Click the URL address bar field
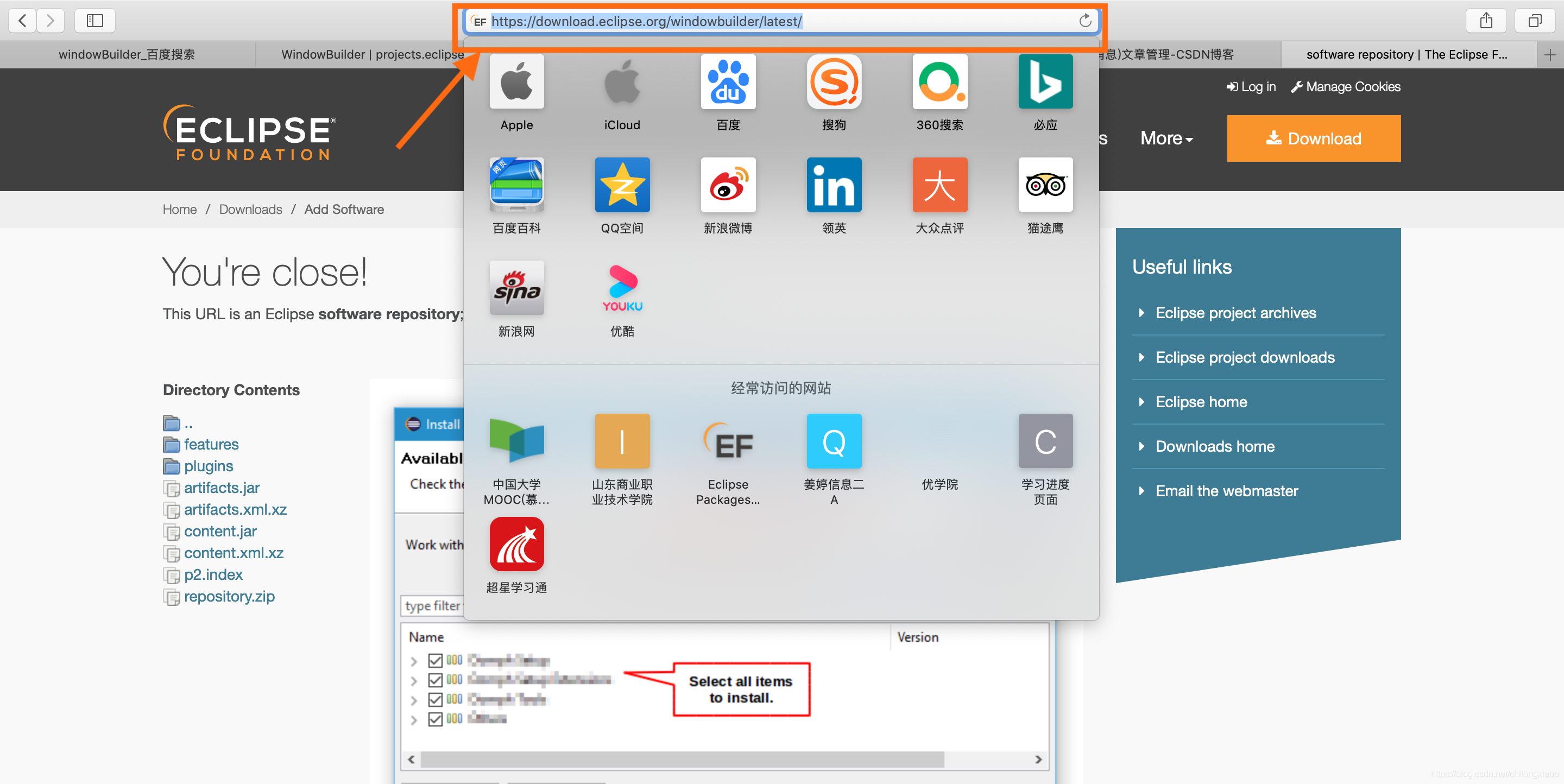This screenshot has height=784, width=1564. 781,21
